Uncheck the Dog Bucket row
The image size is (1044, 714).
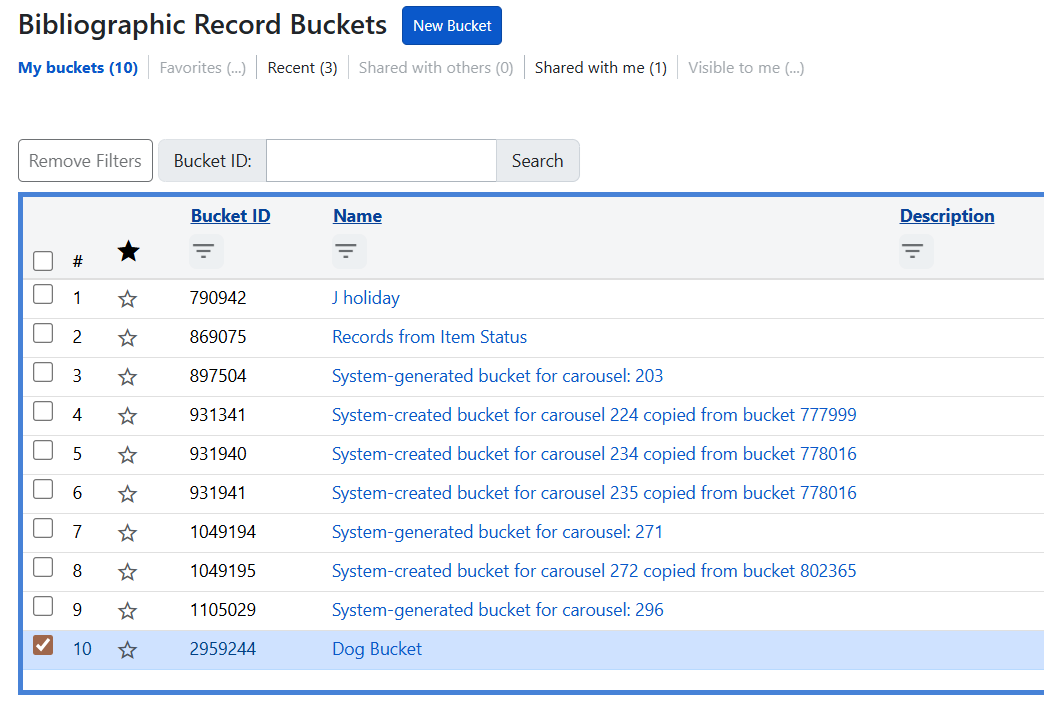[42, 646]
